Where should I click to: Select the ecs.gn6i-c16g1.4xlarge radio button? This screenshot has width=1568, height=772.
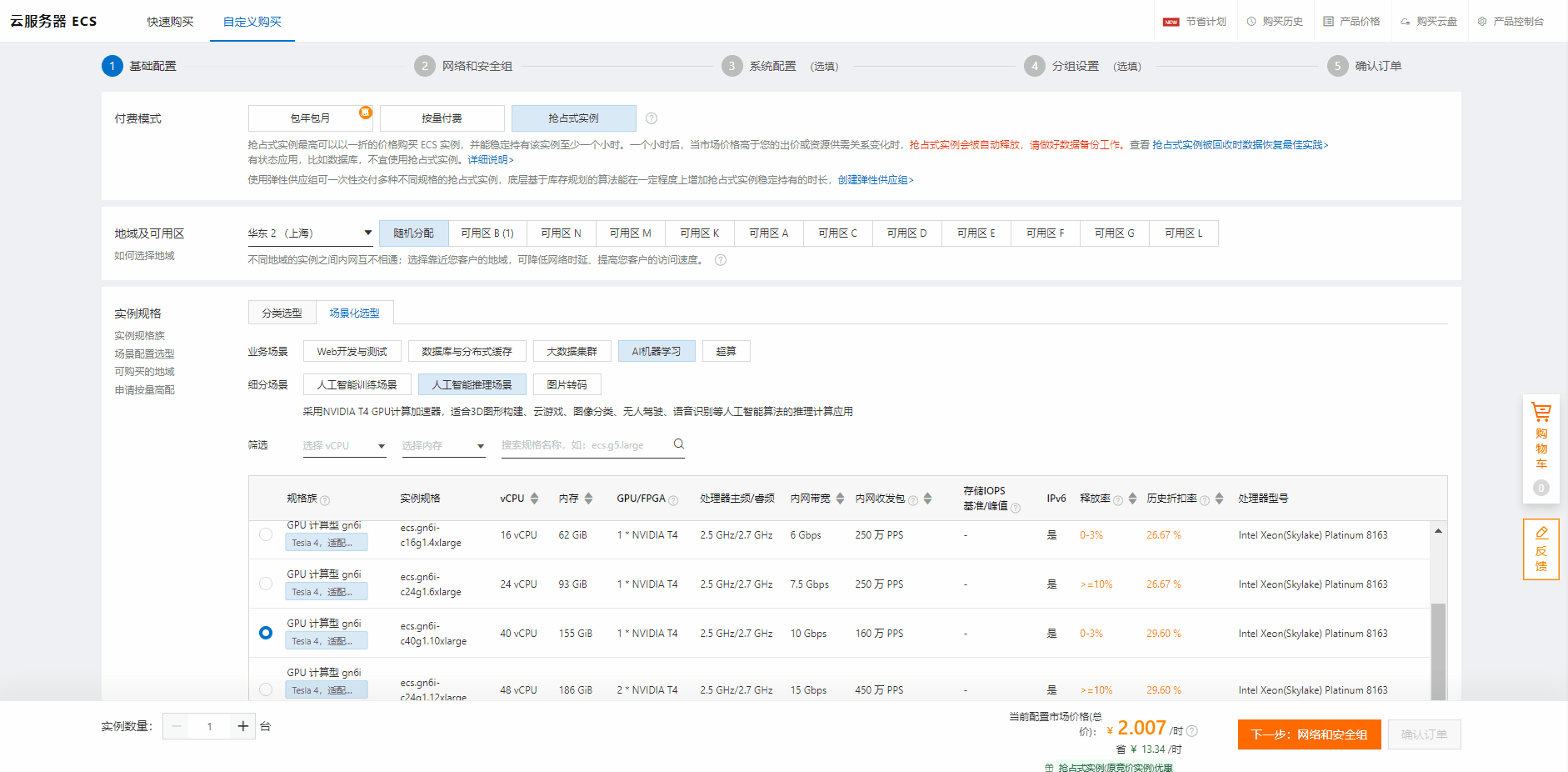[x=266, y=534]
